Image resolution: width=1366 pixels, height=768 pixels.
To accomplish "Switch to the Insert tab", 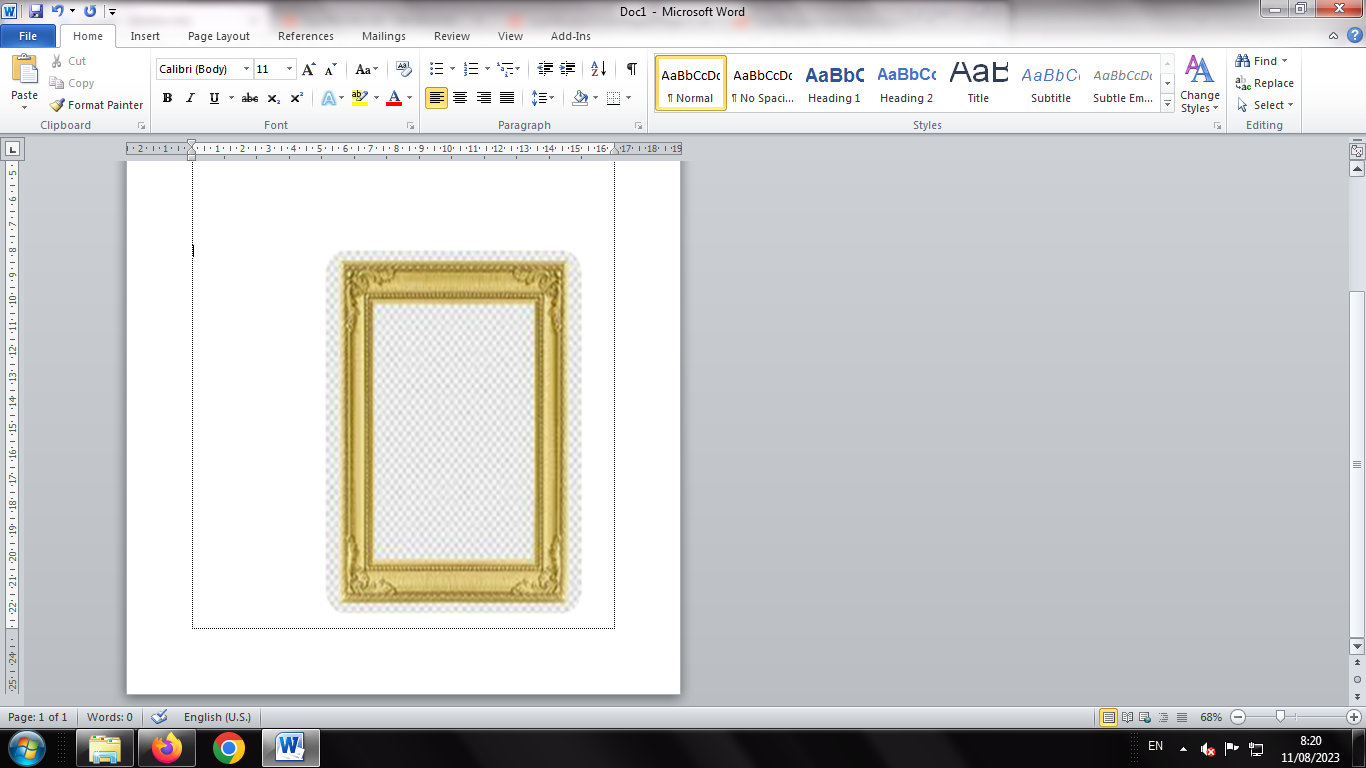I will (x=145, y=36).
